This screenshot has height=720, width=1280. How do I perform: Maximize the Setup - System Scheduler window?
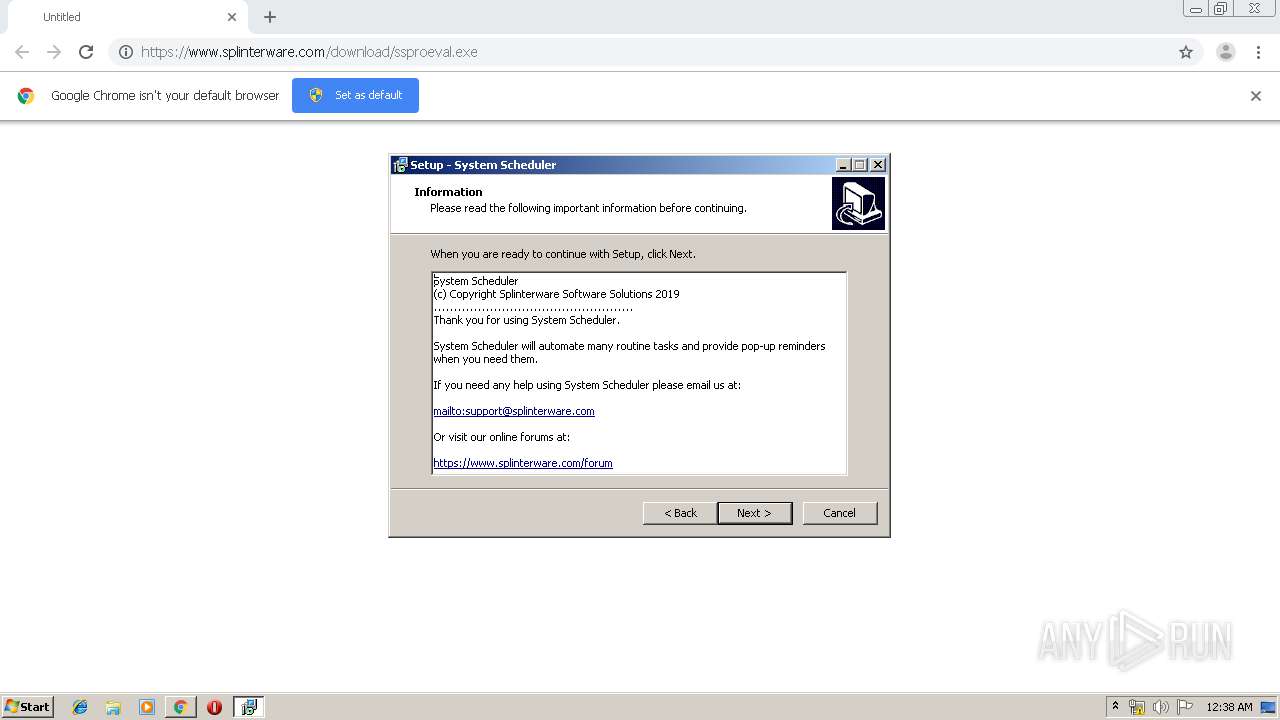coord(860,165)
